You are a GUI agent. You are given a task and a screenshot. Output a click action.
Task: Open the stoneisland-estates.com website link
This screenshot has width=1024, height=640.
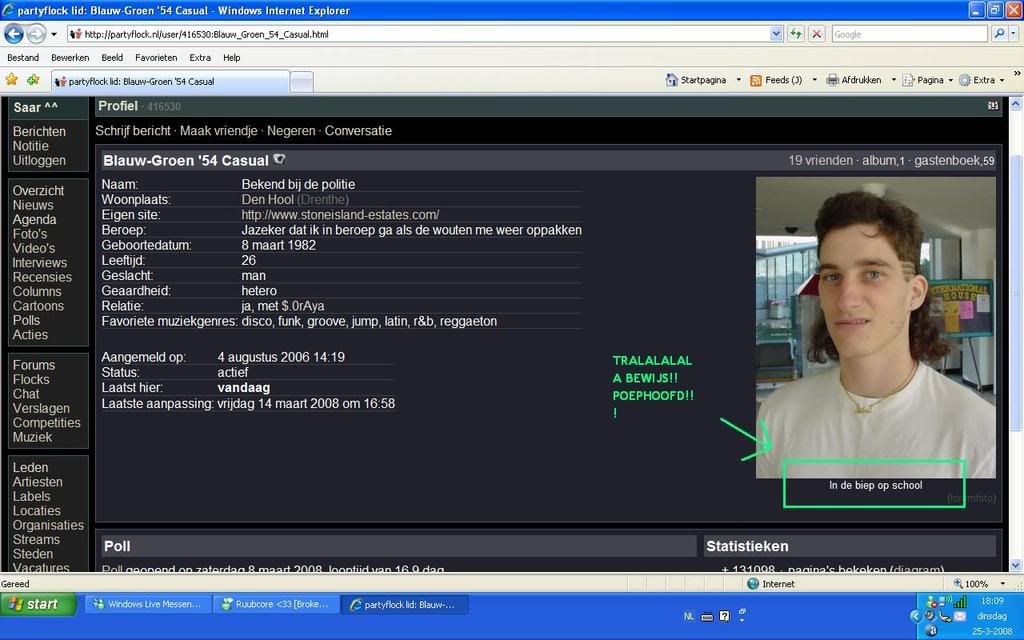(x=340, y=215)
